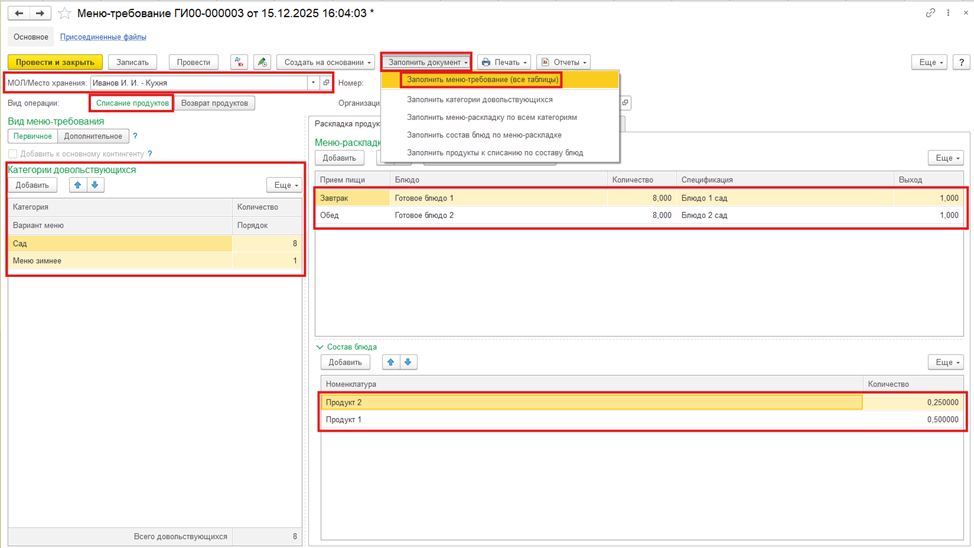Select the Обед meal cell
This screenshot has height=548, width=974.
tap(352, 216)
